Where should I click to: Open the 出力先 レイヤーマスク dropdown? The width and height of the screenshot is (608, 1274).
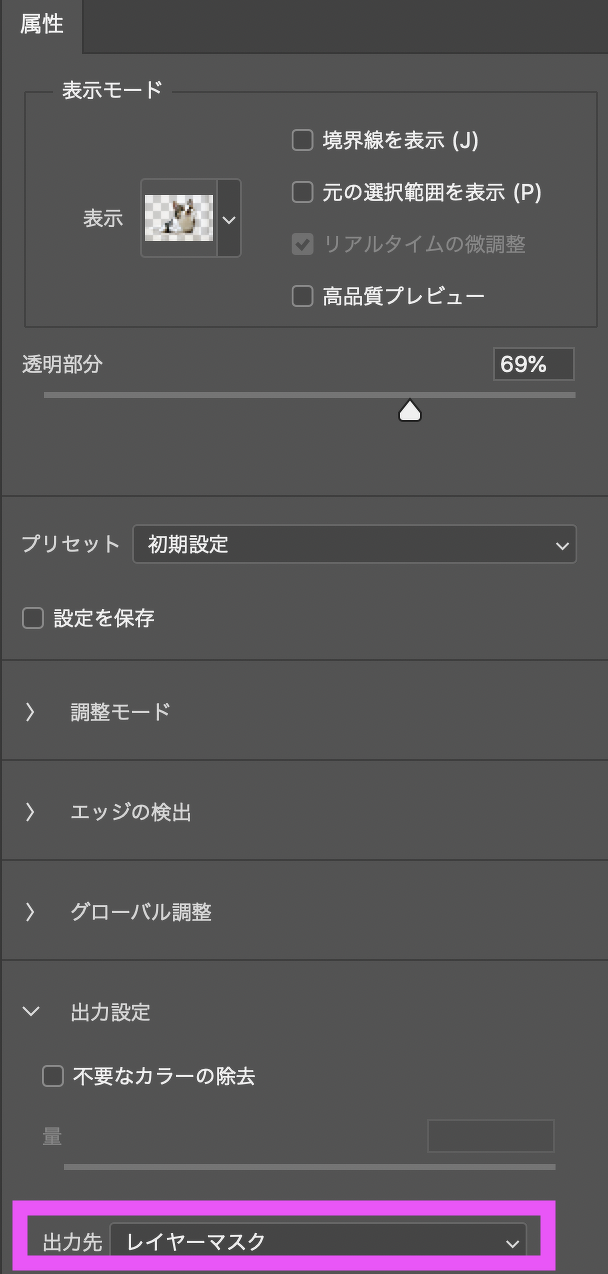tap(318, 1243)
